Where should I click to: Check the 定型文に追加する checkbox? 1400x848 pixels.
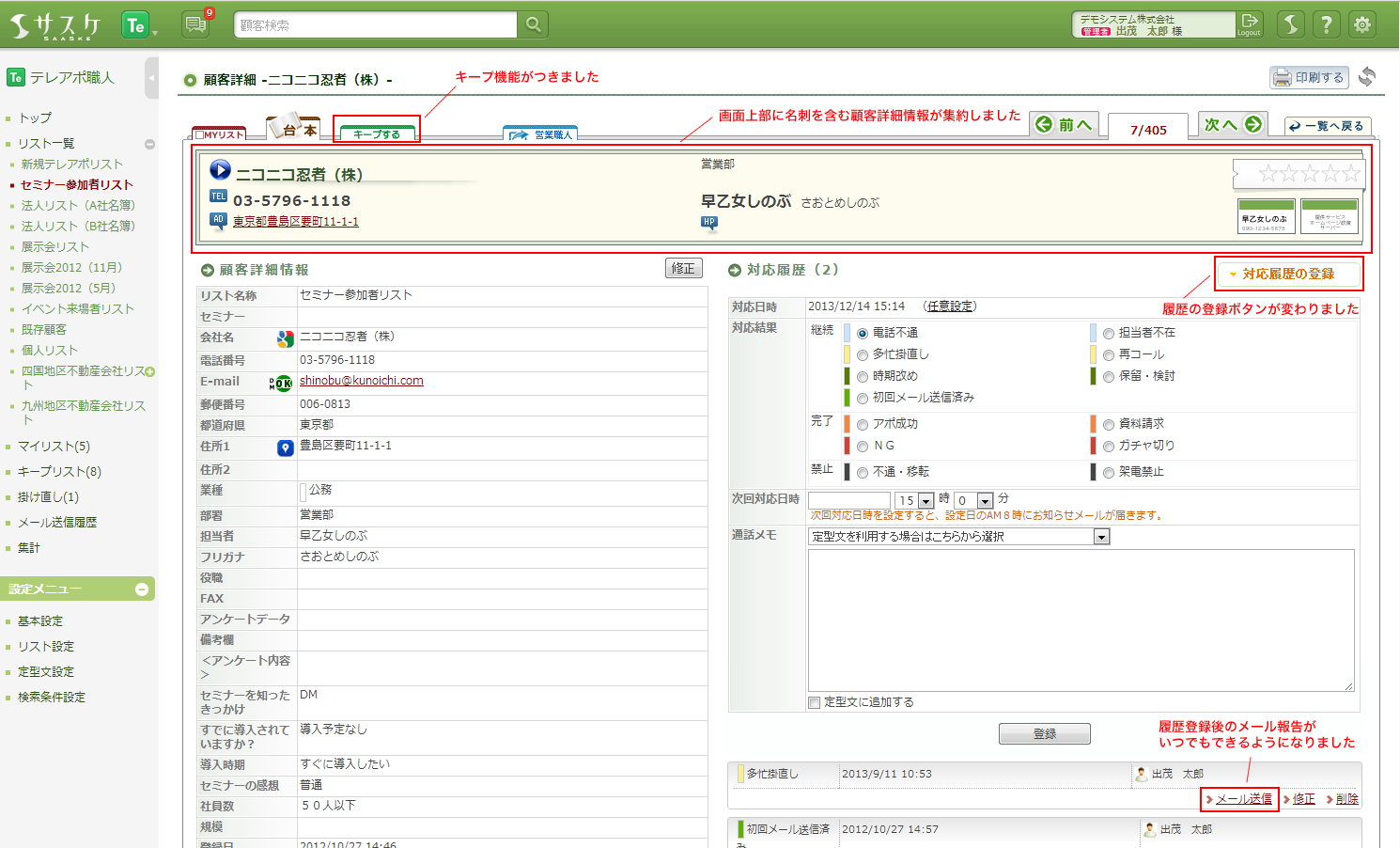point(815,702)
